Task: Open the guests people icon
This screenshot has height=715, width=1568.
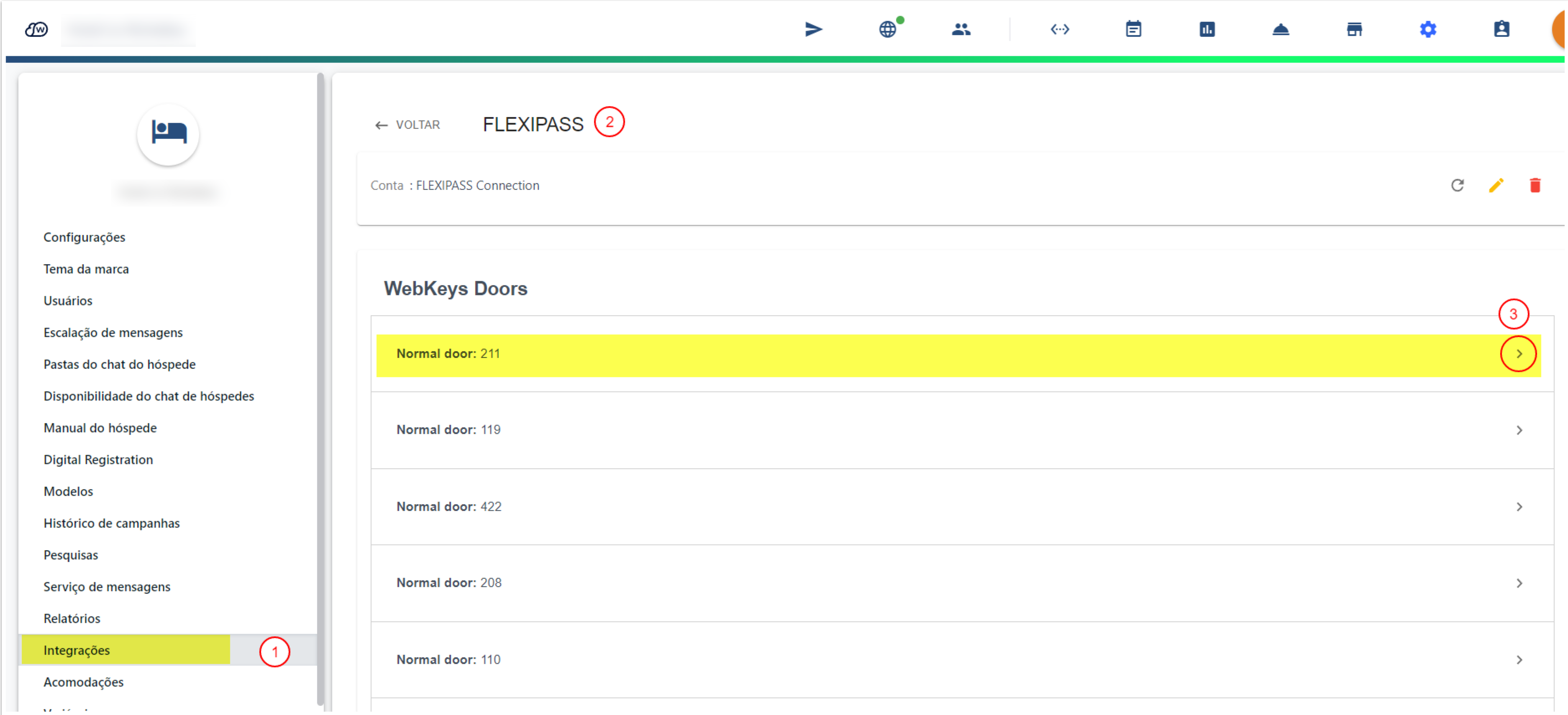Action: (961, 29)
